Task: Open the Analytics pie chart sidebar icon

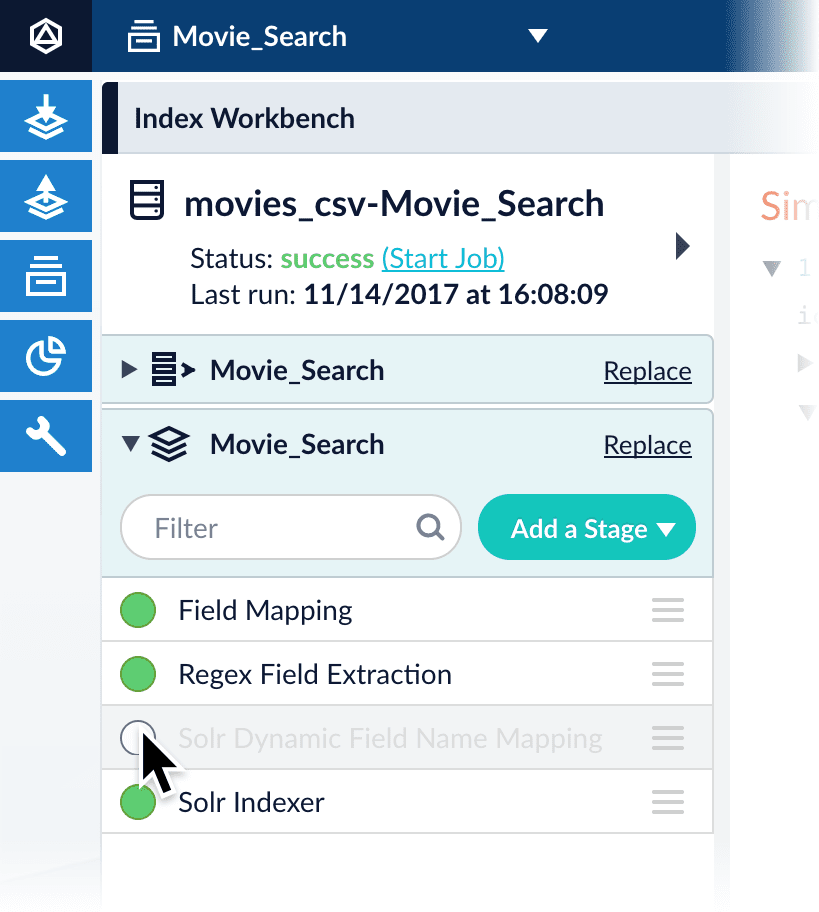Action: coord(45,356)
